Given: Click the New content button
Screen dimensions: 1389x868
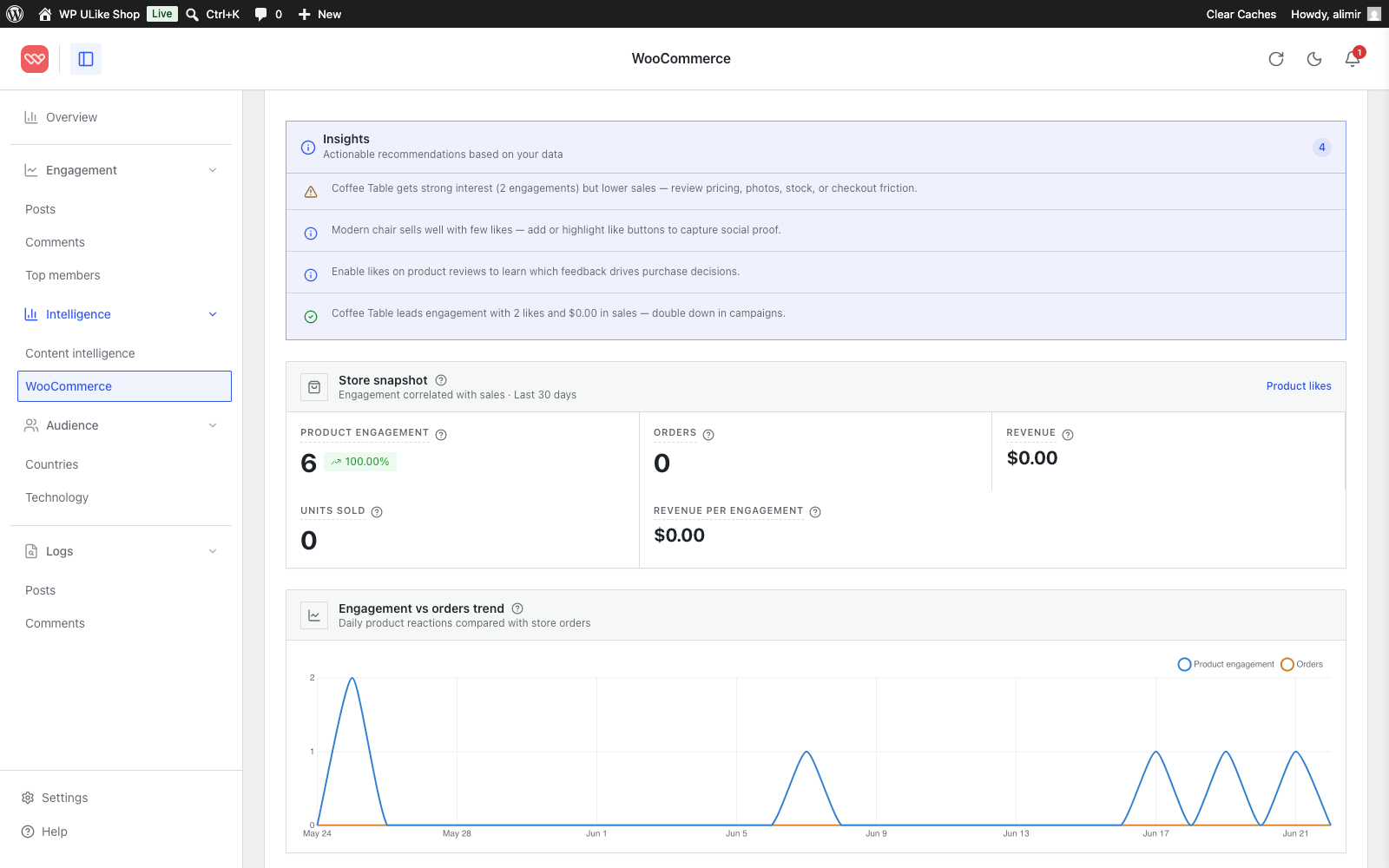Looking at the screenshot, I should coord(319,14).
